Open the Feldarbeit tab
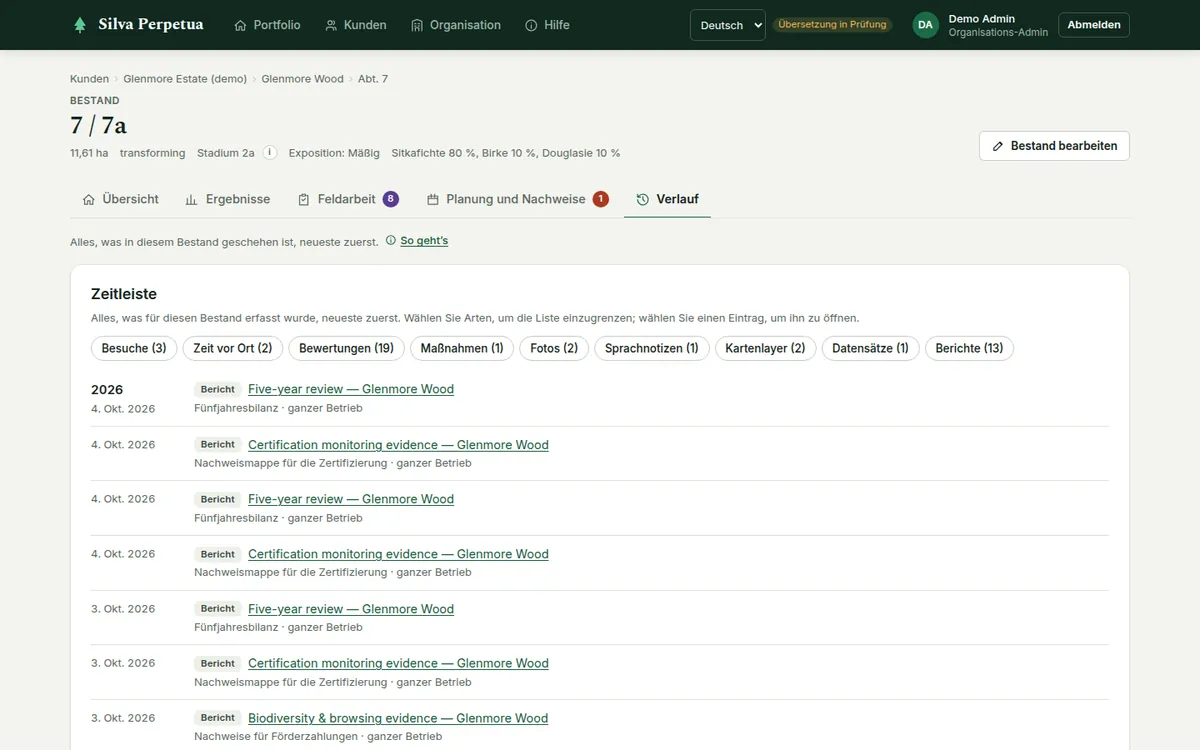This screenshot has width=1200, height=750. pos(348,199)
